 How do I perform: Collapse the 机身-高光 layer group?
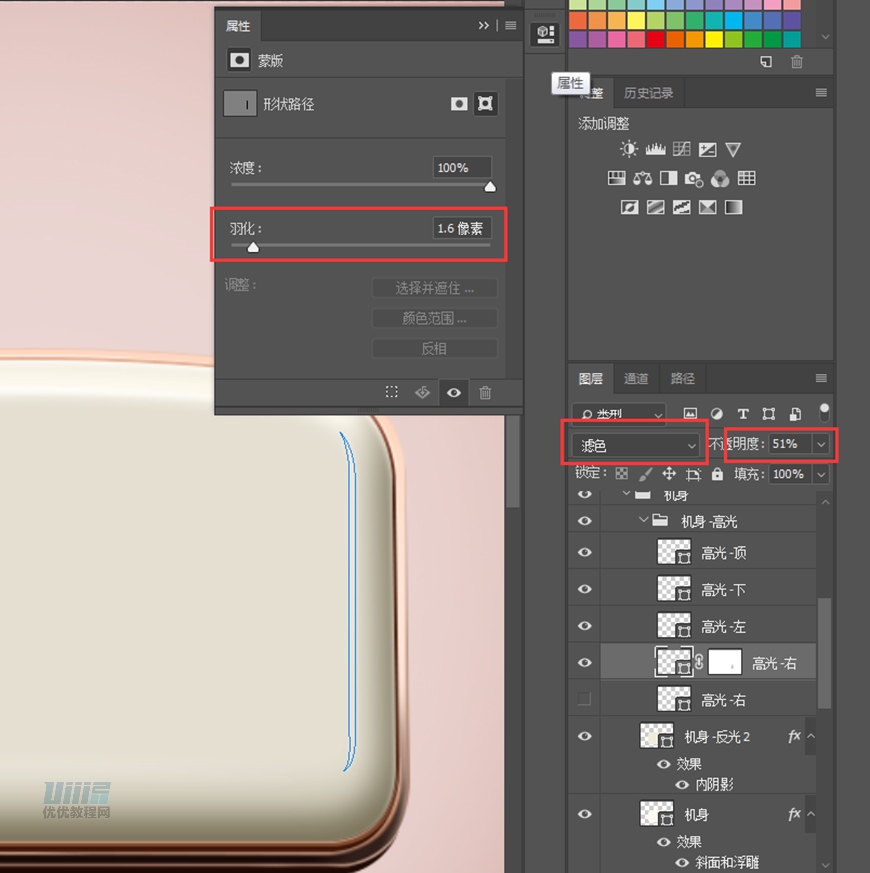point(644,521)
